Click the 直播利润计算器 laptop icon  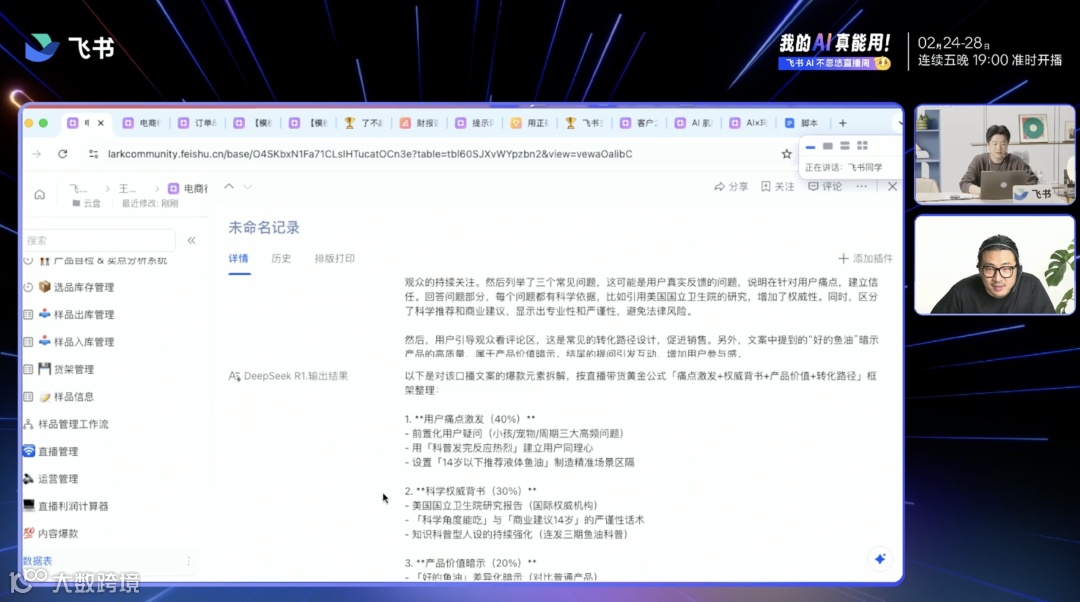(29, 506)
